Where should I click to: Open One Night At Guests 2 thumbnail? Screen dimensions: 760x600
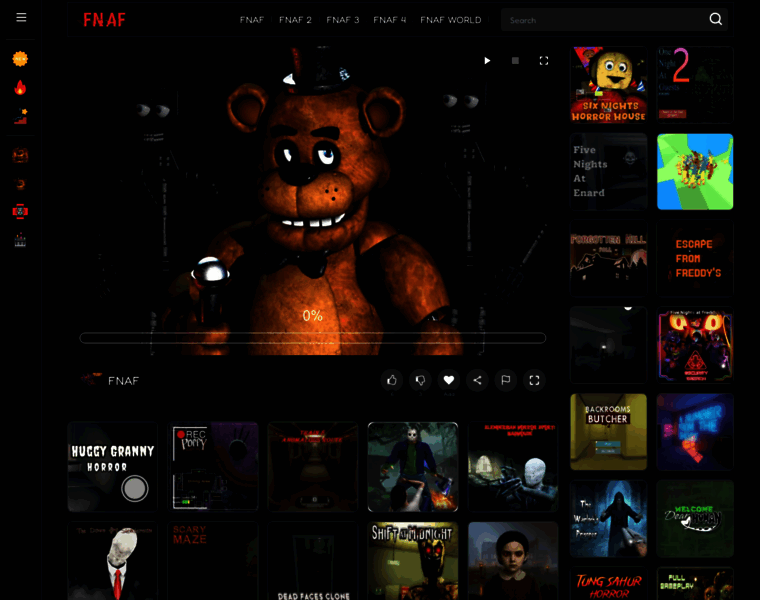[695, 85]
